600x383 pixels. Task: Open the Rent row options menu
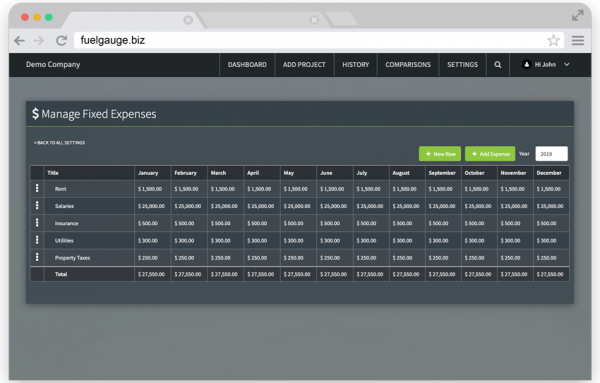(x=37, y=188)
